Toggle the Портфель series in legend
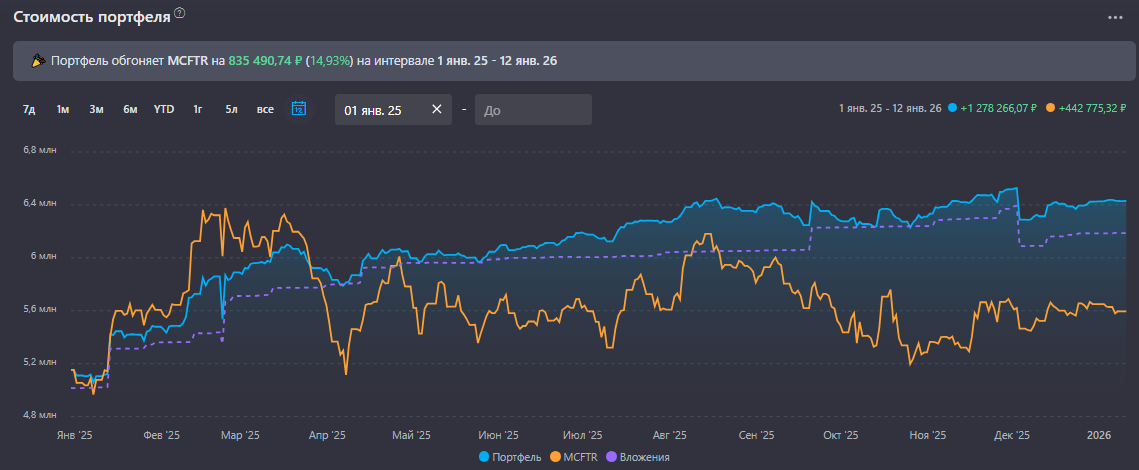Image resolution: width=1139 pixels, height=470 pixels. (x=513, y=457)
